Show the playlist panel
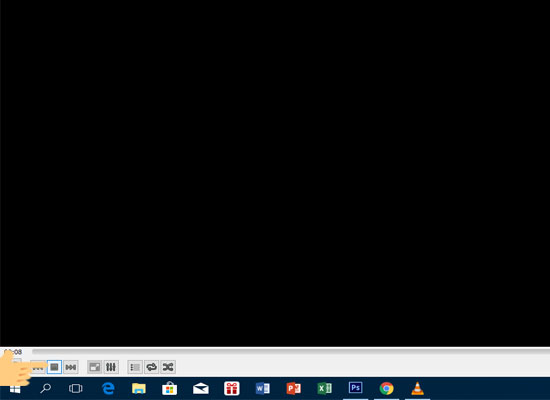This screenshot has height=400, width=550. [x=135, y=367]
